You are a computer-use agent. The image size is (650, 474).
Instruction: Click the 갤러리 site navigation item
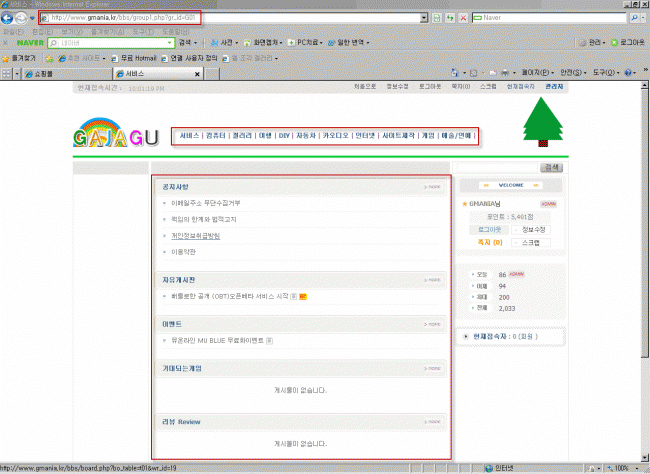pyautogui.click(x=242, y=136)
